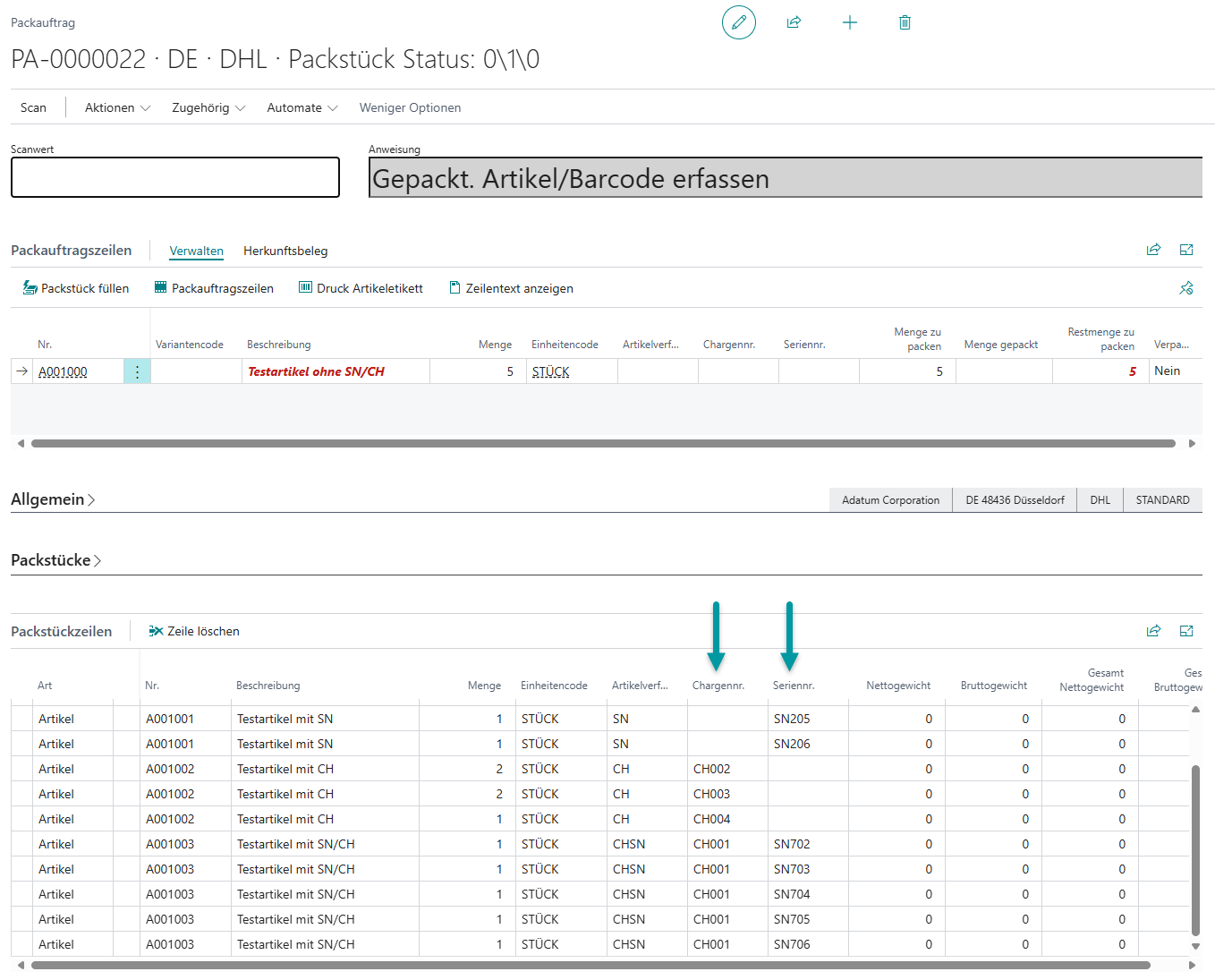
Task: Expand the Packstücke section
Action: [55, 560]
